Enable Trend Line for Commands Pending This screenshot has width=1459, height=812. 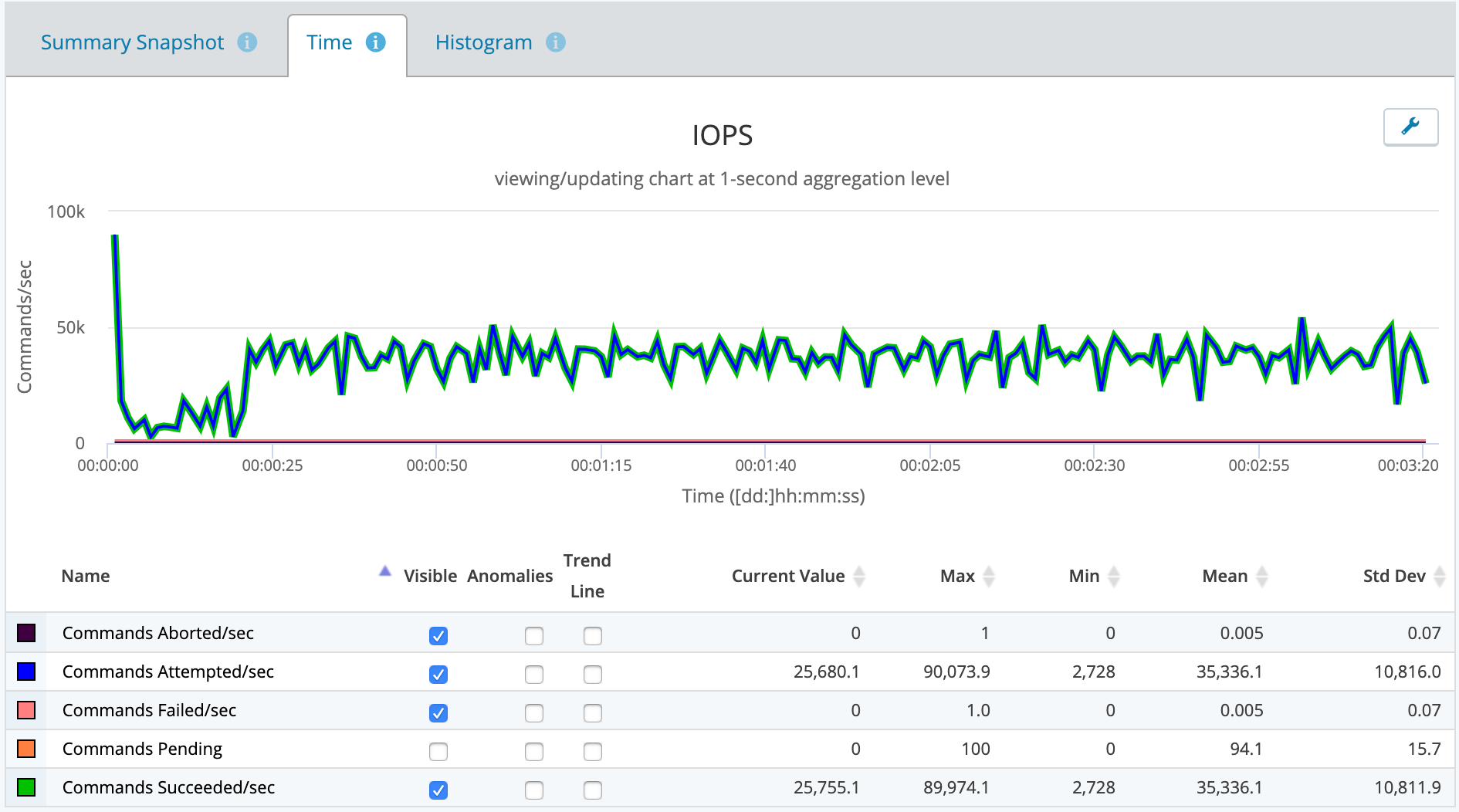pyautogui.click(x=593, y=751)
